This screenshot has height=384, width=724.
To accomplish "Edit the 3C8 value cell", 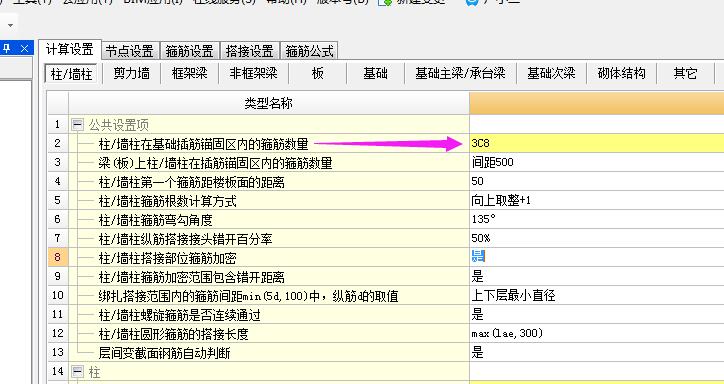I will pos(597,144).
